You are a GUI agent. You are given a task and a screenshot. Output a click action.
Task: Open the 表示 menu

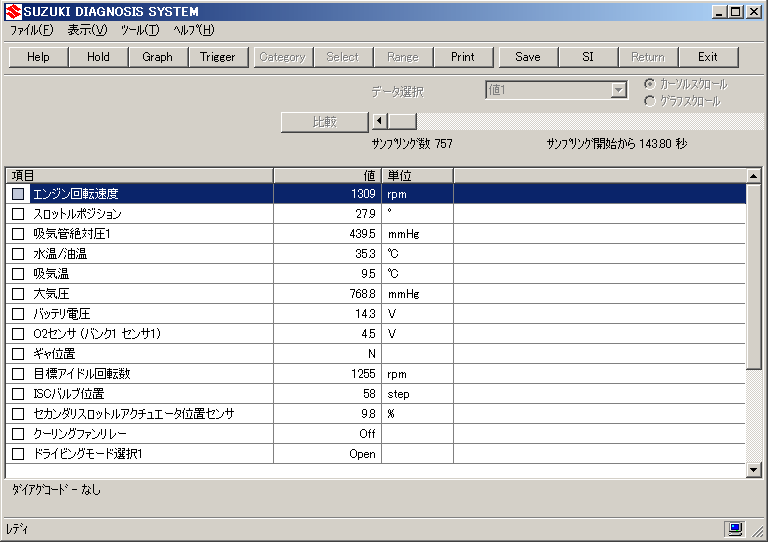coord(87,30)
